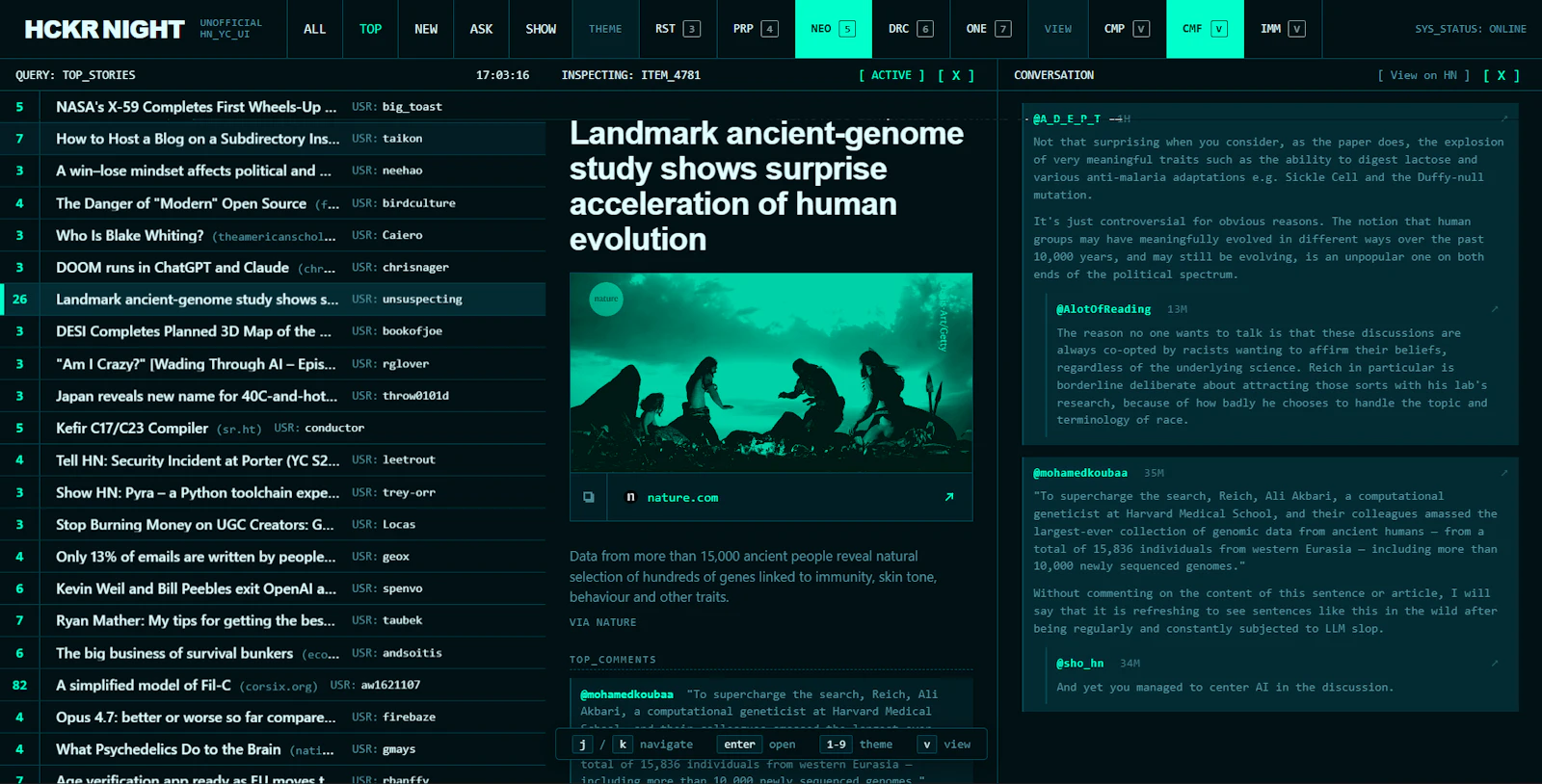Toggle the ACTIVE inspector state

click(891, 75)
